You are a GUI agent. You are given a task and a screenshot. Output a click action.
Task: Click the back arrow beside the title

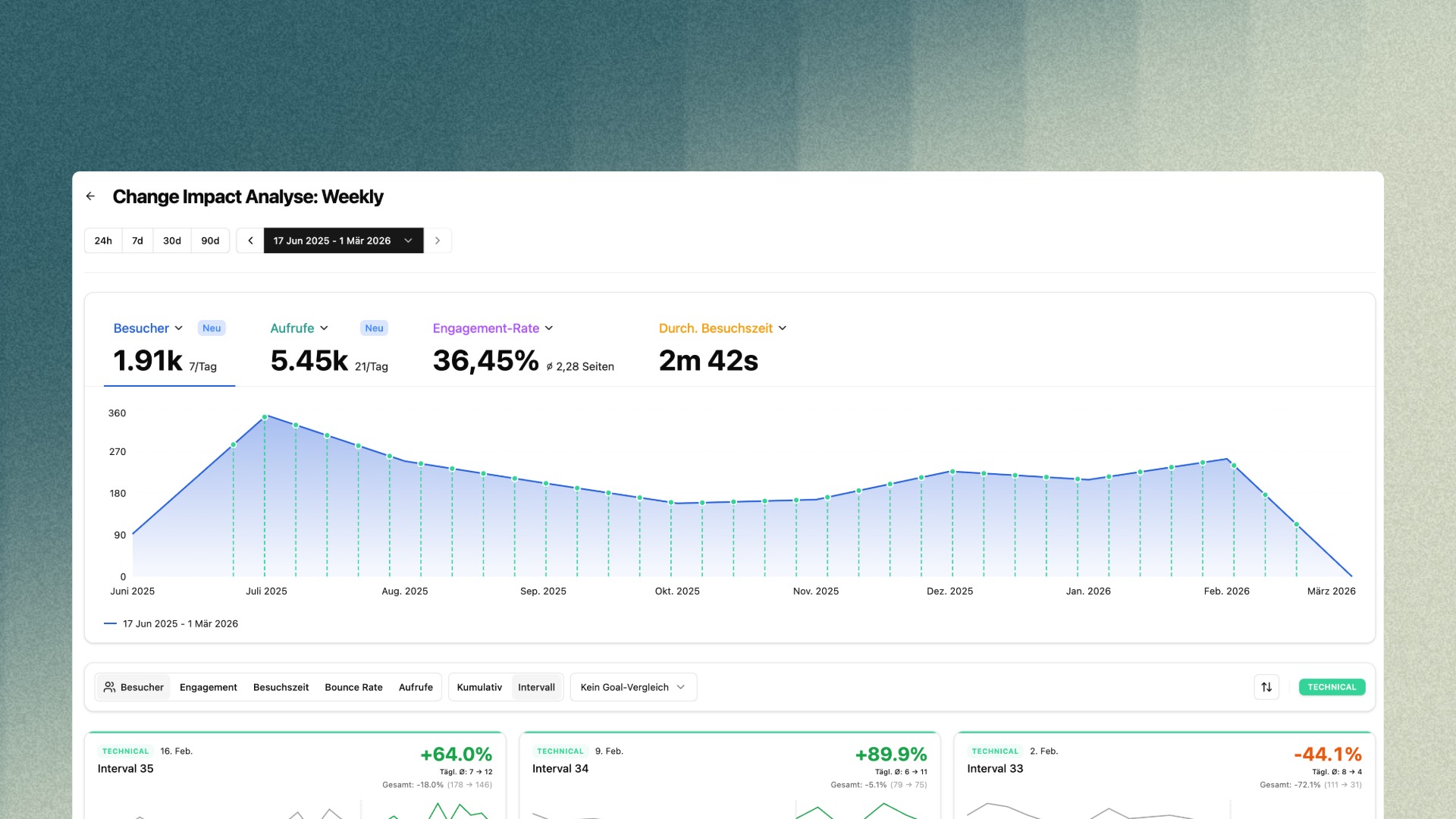[90, 196]
